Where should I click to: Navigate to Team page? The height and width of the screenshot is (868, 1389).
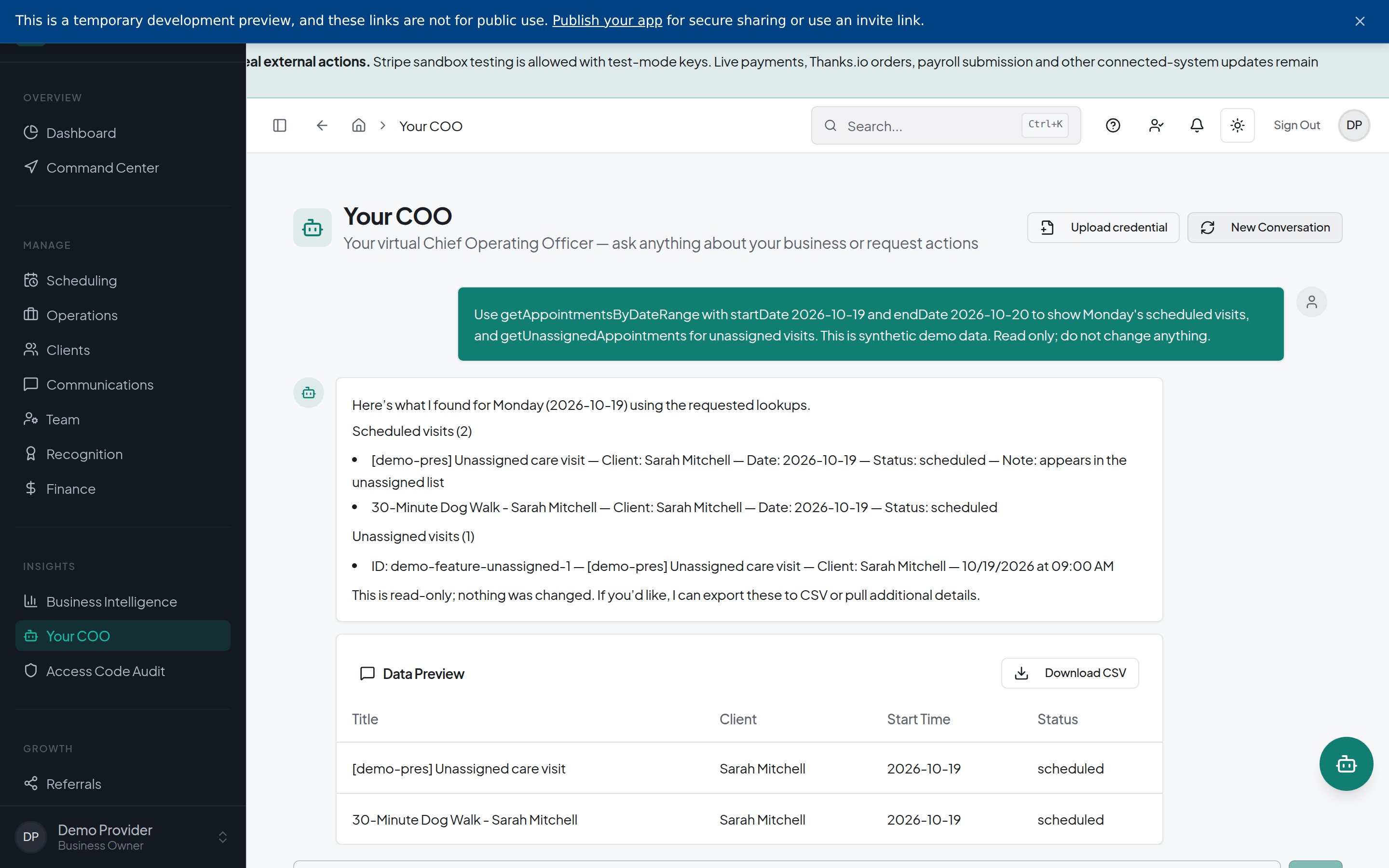tap(123, 420)
